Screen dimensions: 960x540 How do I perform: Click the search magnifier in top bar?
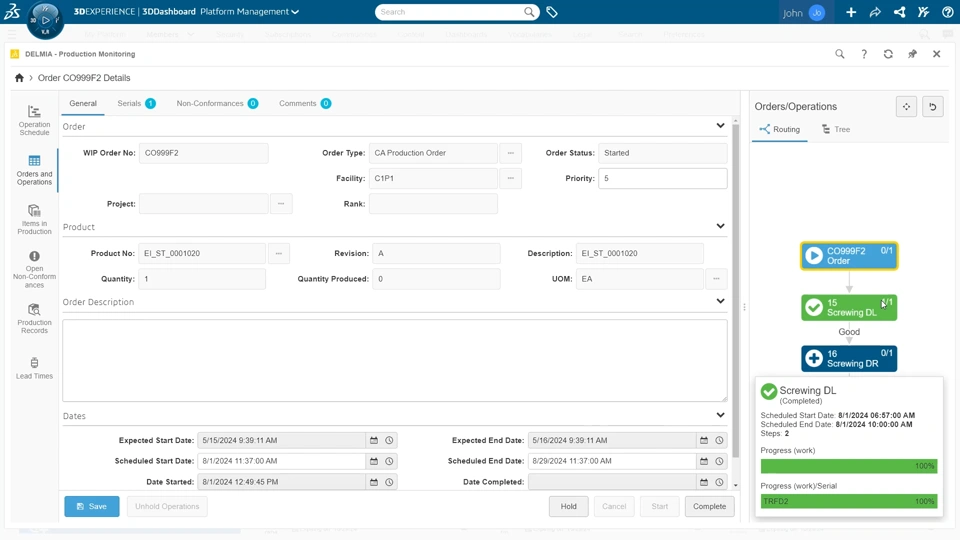[x=529, y=12]
